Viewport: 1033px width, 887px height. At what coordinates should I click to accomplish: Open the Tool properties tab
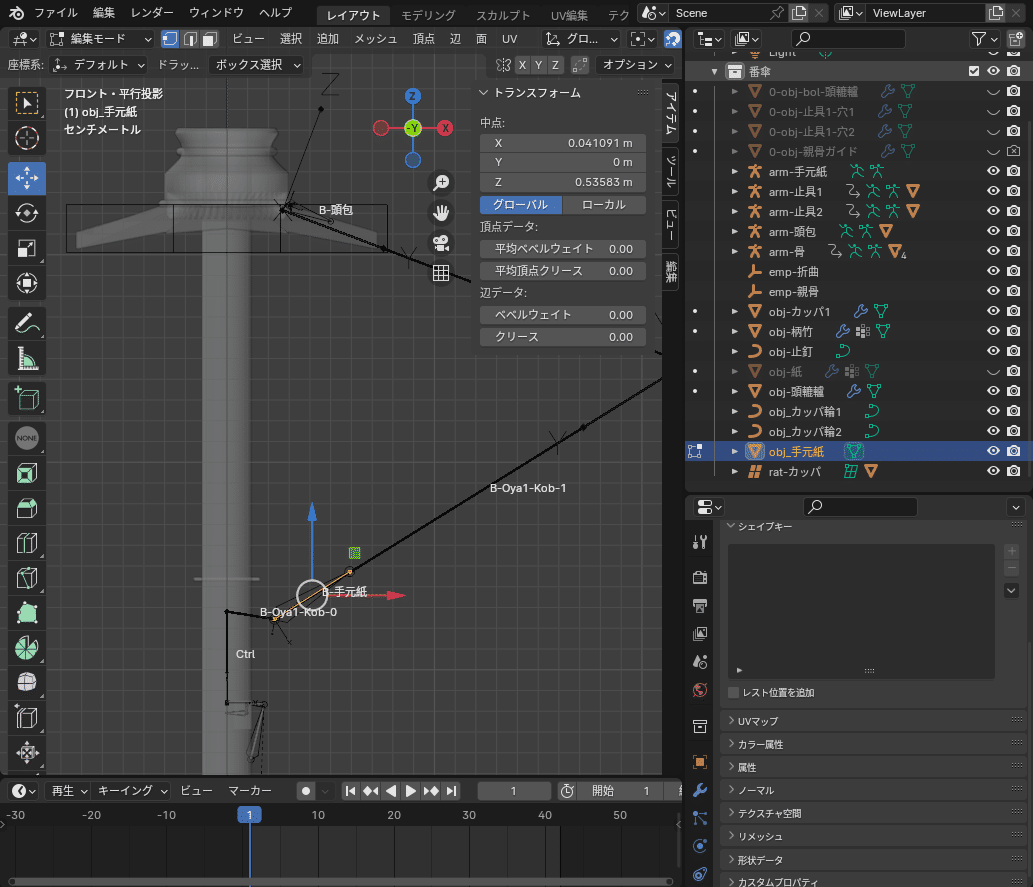pyautogui.click(x=700, y=542)
